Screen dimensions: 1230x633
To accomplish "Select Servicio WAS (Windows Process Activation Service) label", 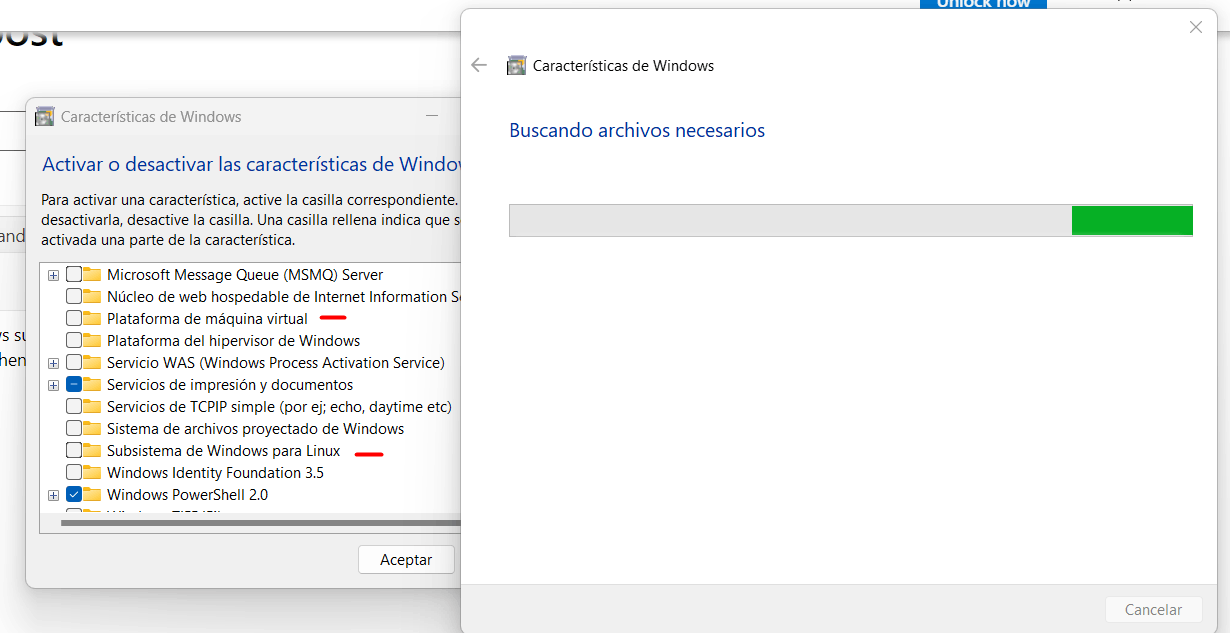I will [x=276, y=363].
